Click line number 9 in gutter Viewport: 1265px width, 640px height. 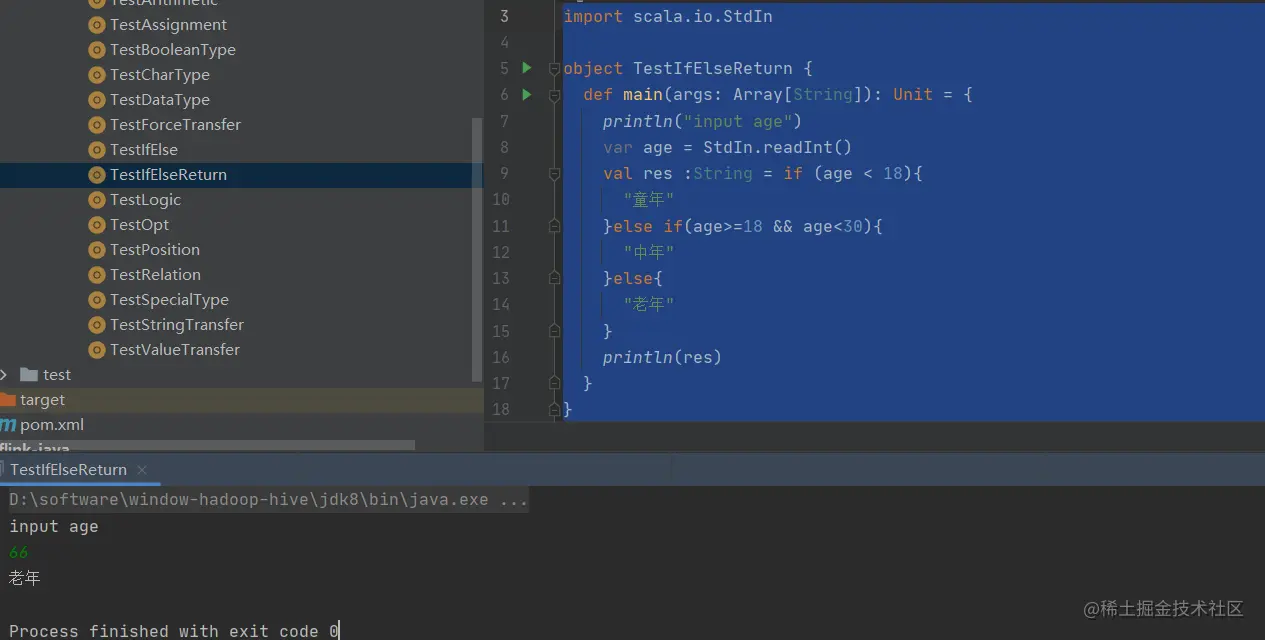click(x=504, y=173)
